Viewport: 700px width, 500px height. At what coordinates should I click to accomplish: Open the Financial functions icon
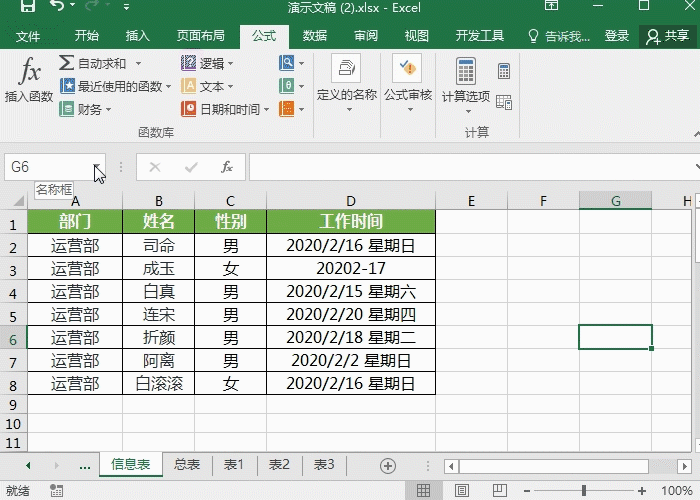coord(67,109)
